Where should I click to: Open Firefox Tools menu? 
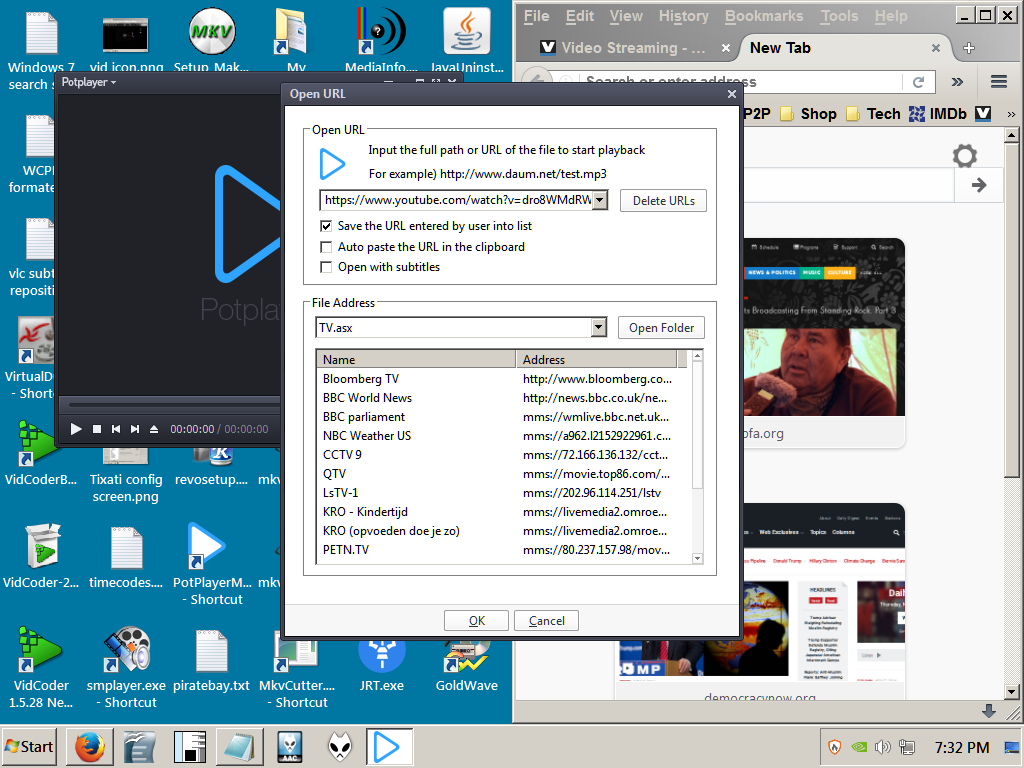coord(839,16)
